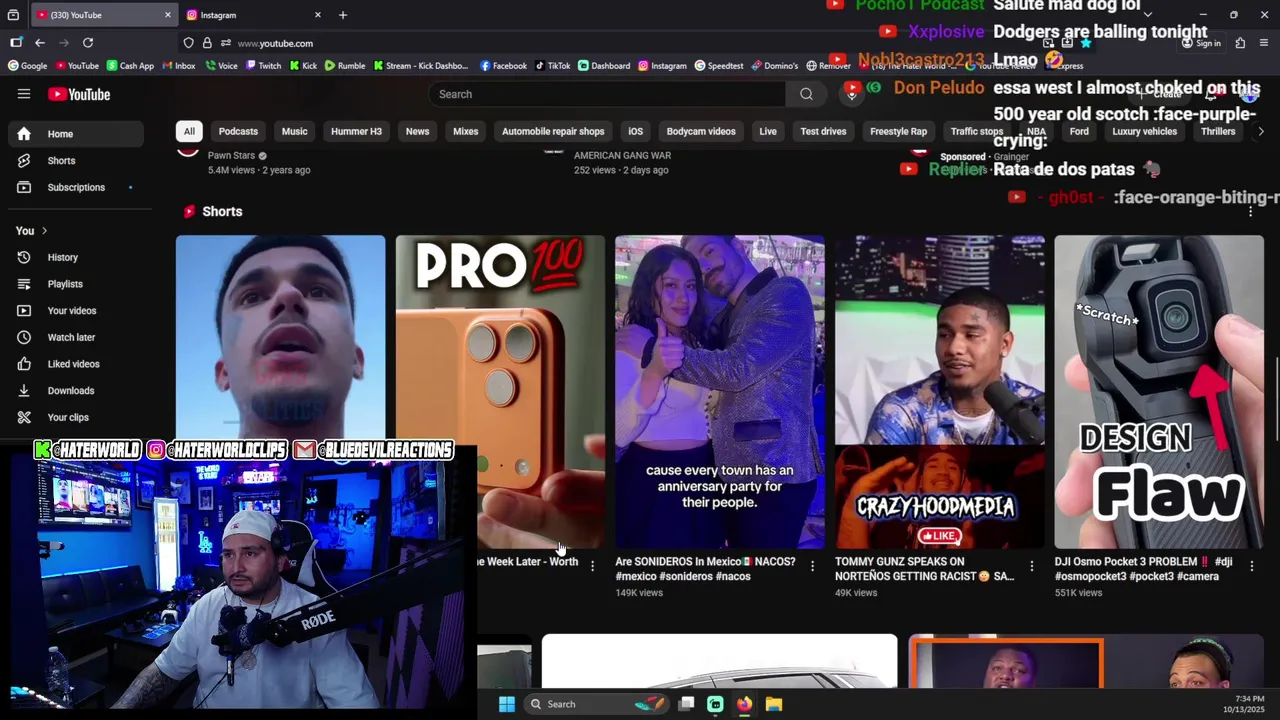Select the Live filter chip
Image resolution: width=1280 pixels, height=720 pixels.
(x=768, y=131)
